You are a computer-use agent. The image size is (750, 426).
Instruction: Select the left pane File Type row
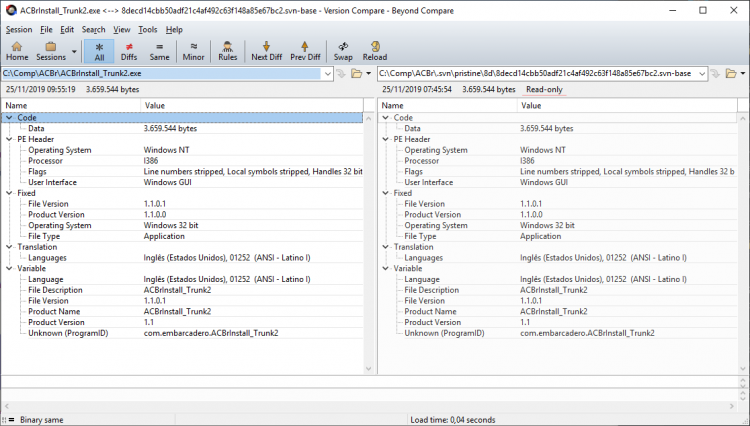pyautogui.click(x=182, y=236)
